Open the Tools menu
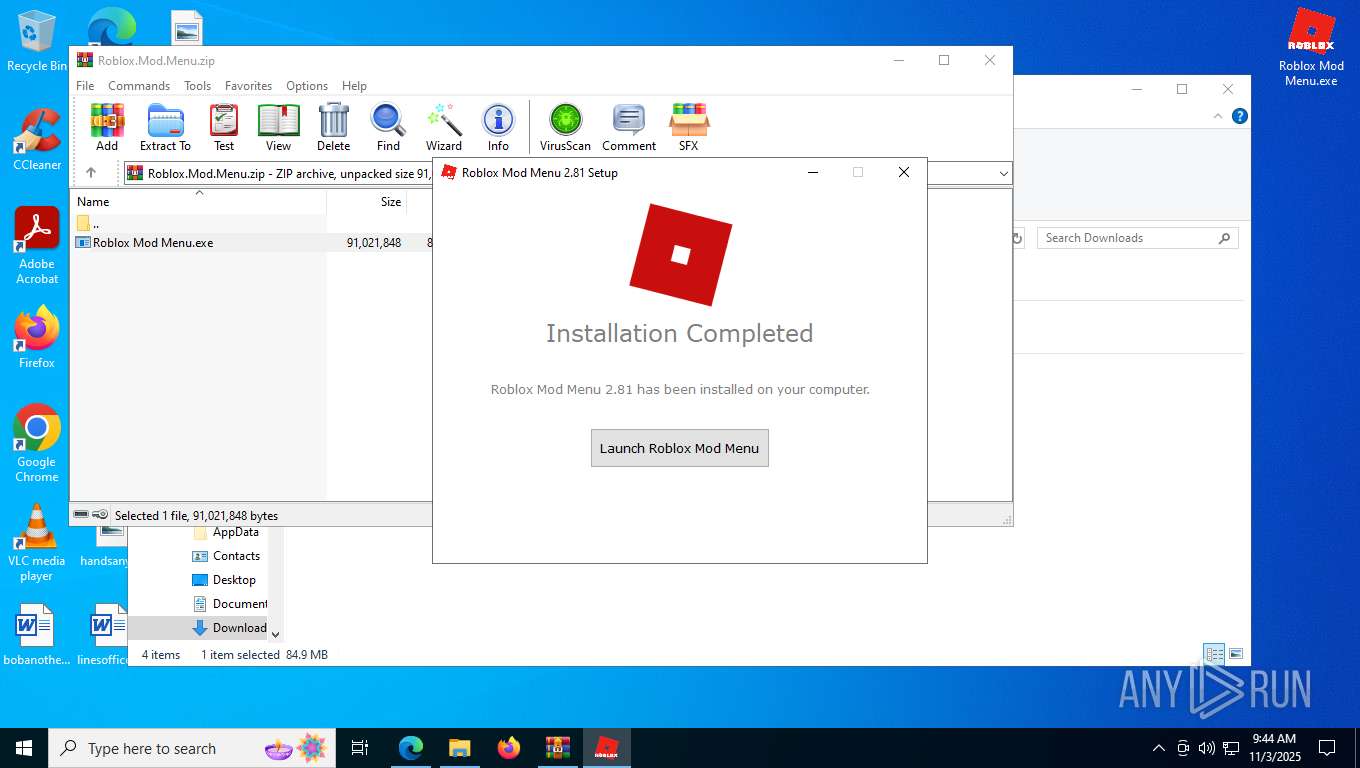 coord(197,86)
